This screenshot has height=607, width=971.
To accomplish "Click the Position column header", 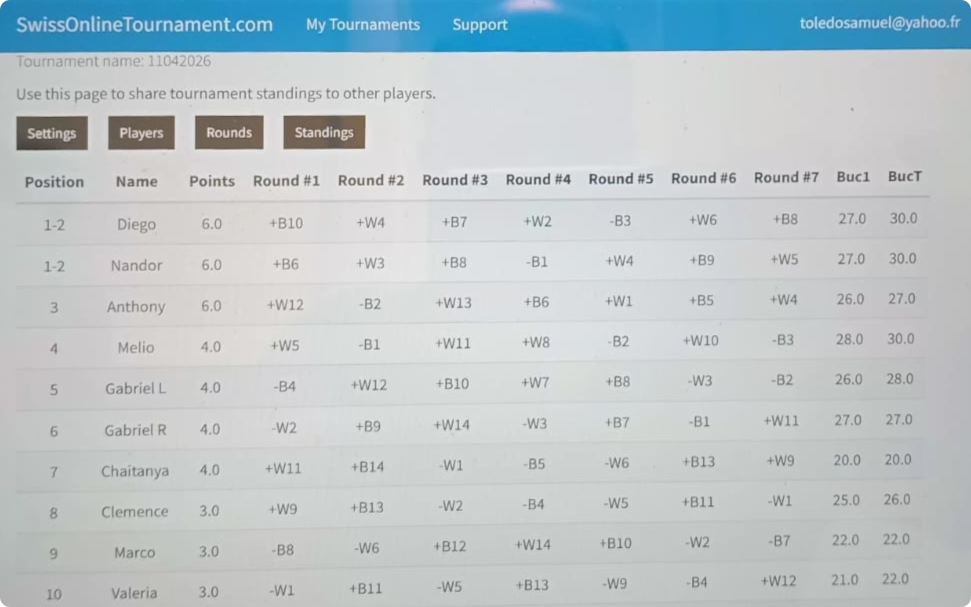I will pos(54,182).
